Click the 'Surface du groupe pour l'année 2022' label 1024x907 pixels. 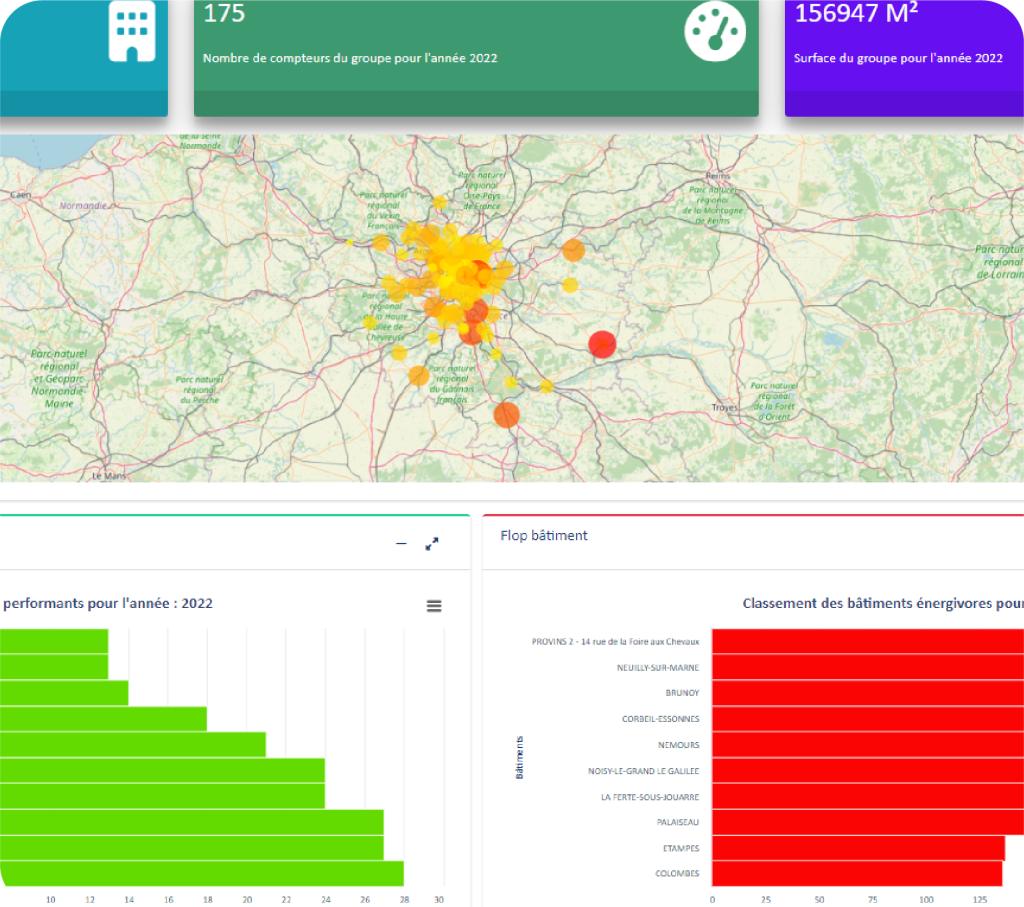[x=898, y=58]
